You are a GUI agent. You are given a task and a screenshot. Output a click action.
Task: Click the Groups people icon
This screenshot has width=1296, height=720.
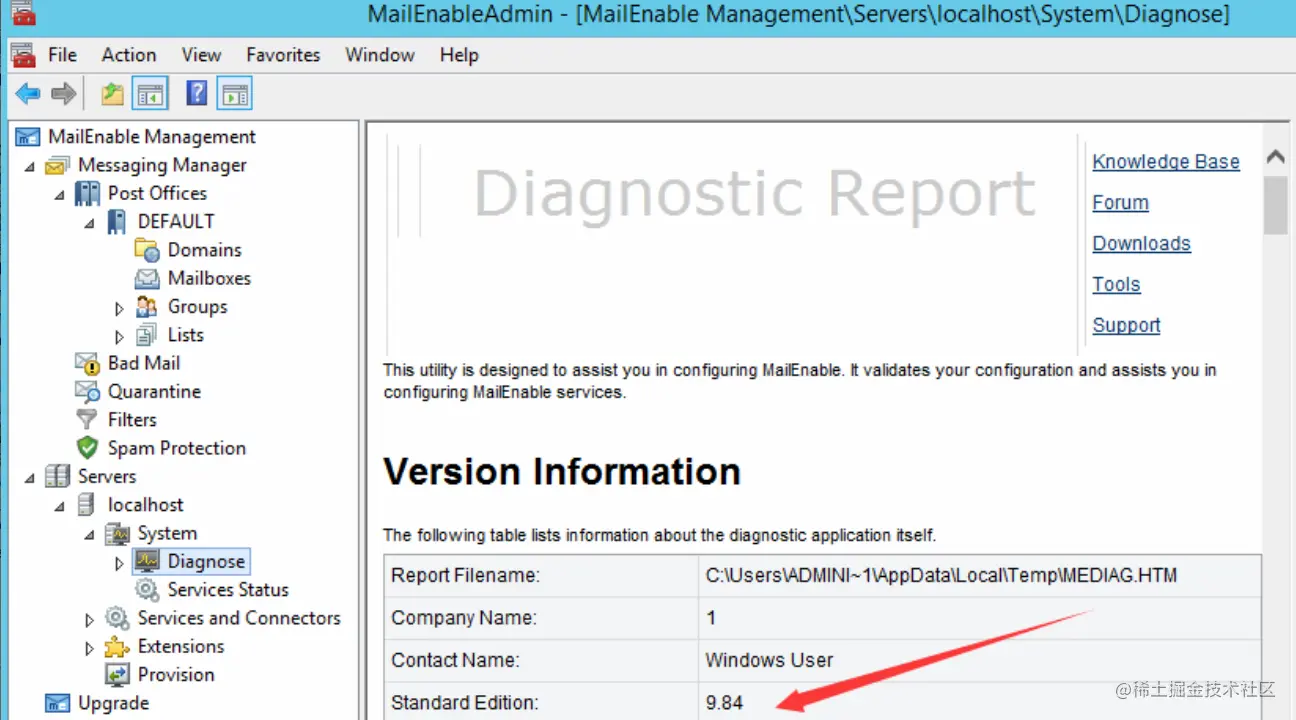point(147,306)
